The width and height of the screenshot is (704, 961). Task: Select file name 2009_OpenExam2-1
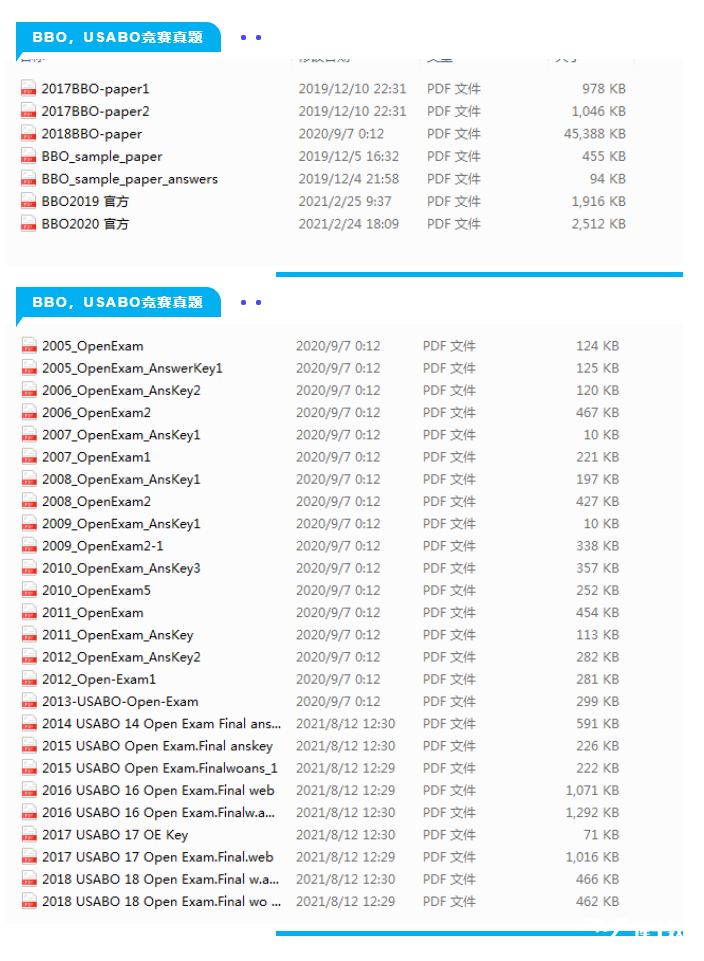102,546
